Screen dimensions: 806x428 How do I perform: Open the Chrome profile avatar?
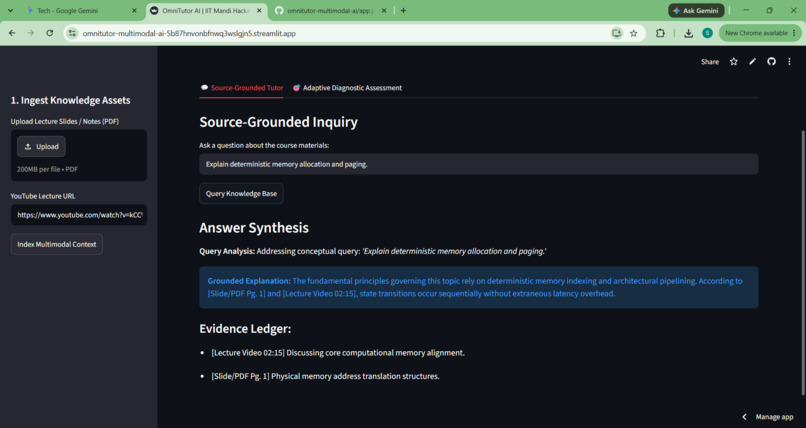pyautogui.click(x=707, y=33)
